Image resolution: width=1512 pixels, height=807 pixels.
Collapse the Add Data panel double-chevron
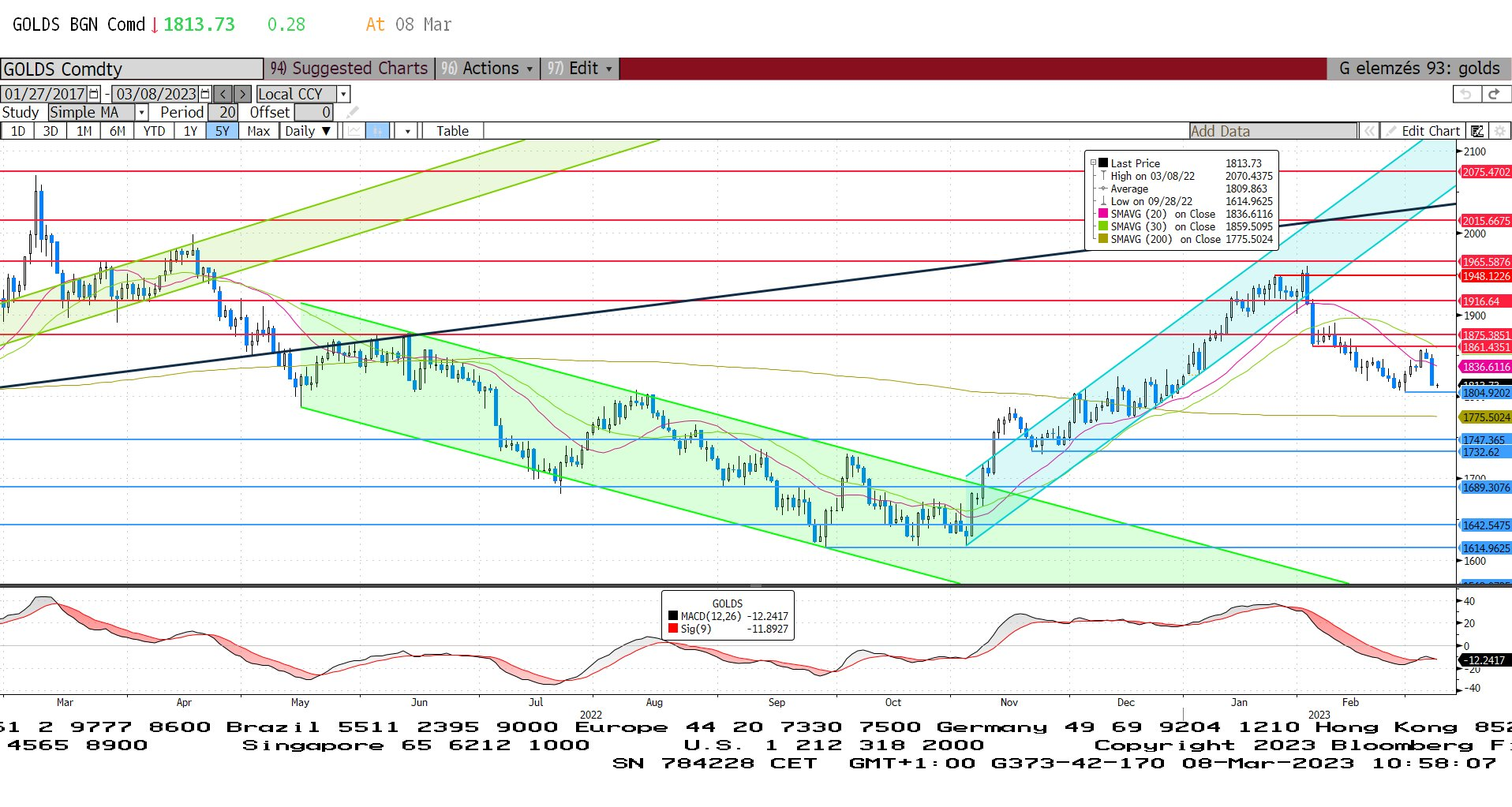coord(1370,131)
